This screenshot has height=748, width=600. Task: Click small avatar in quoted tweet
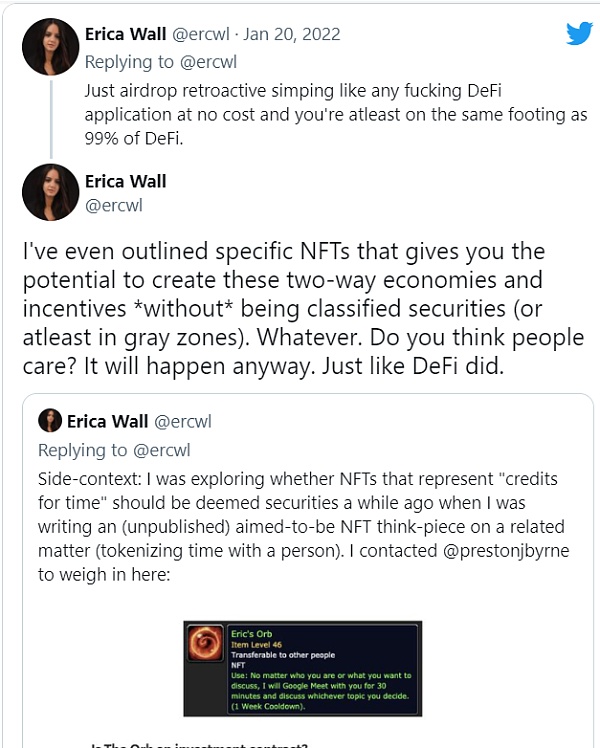click(52, 420)
